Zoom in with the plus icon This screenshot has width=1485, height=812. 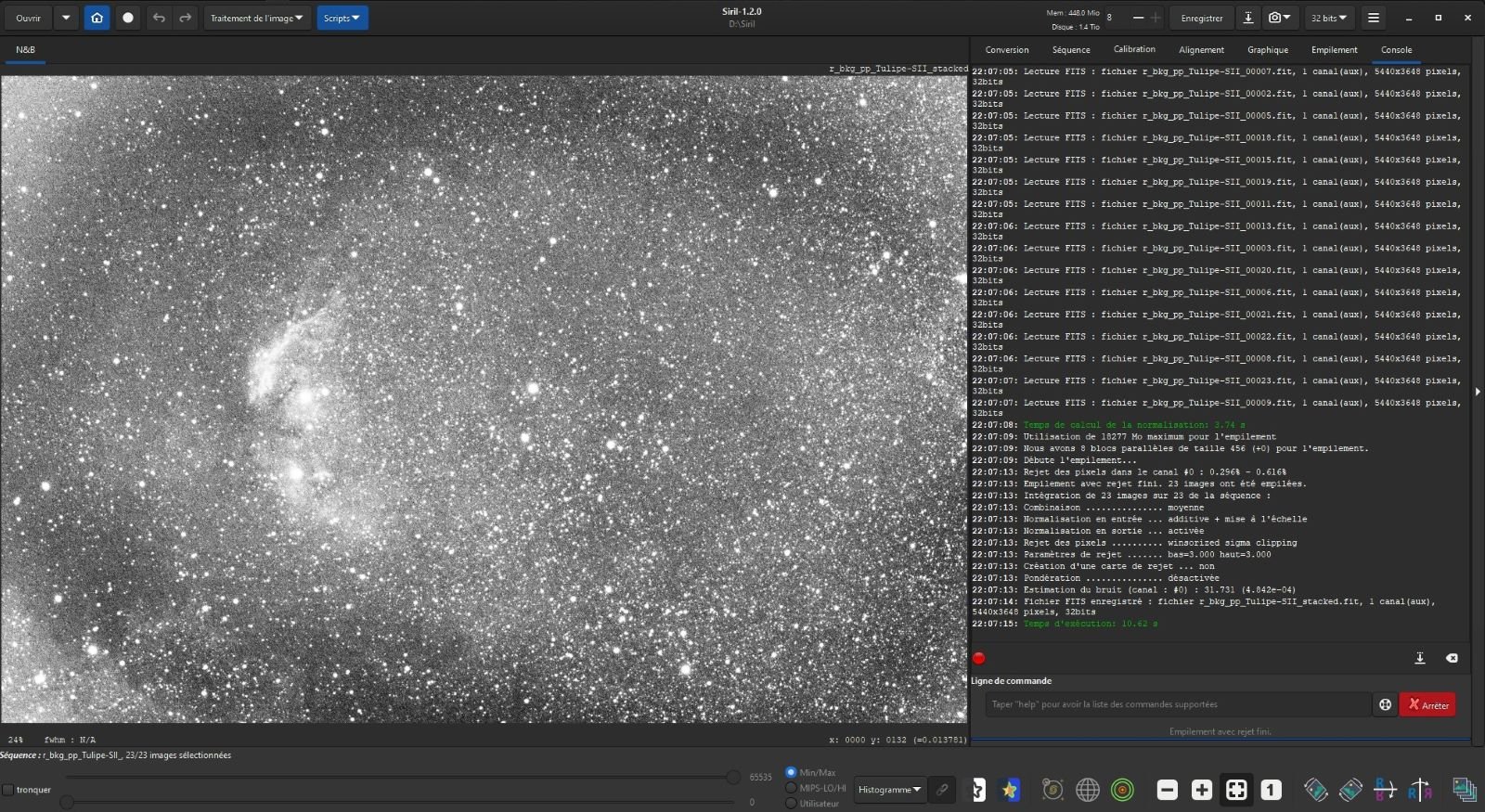click(1202, 790)
